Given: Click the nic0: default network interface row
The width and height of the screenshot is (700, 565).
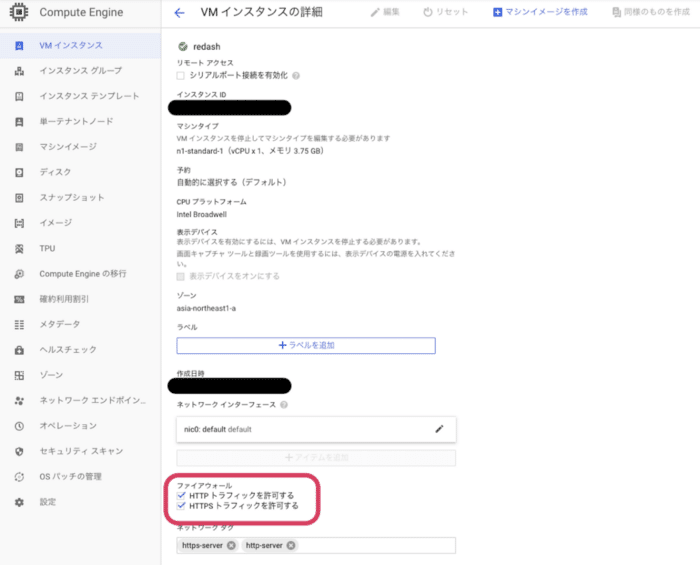Looking at the screenshot, I should pos(316,429).
